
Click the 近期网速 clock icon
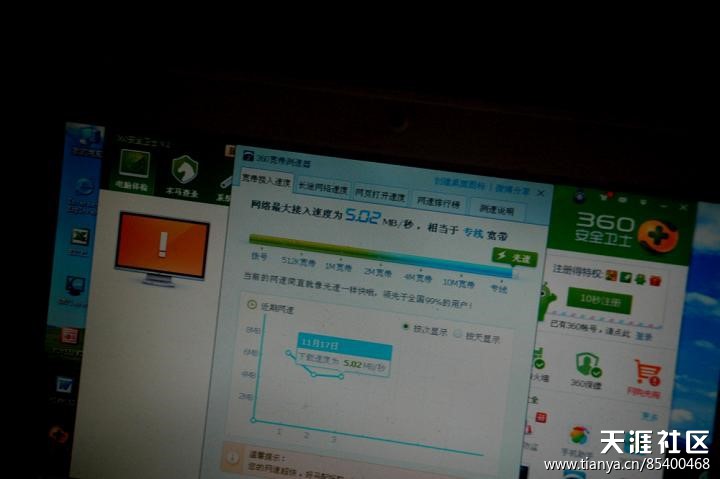(252, 304)
